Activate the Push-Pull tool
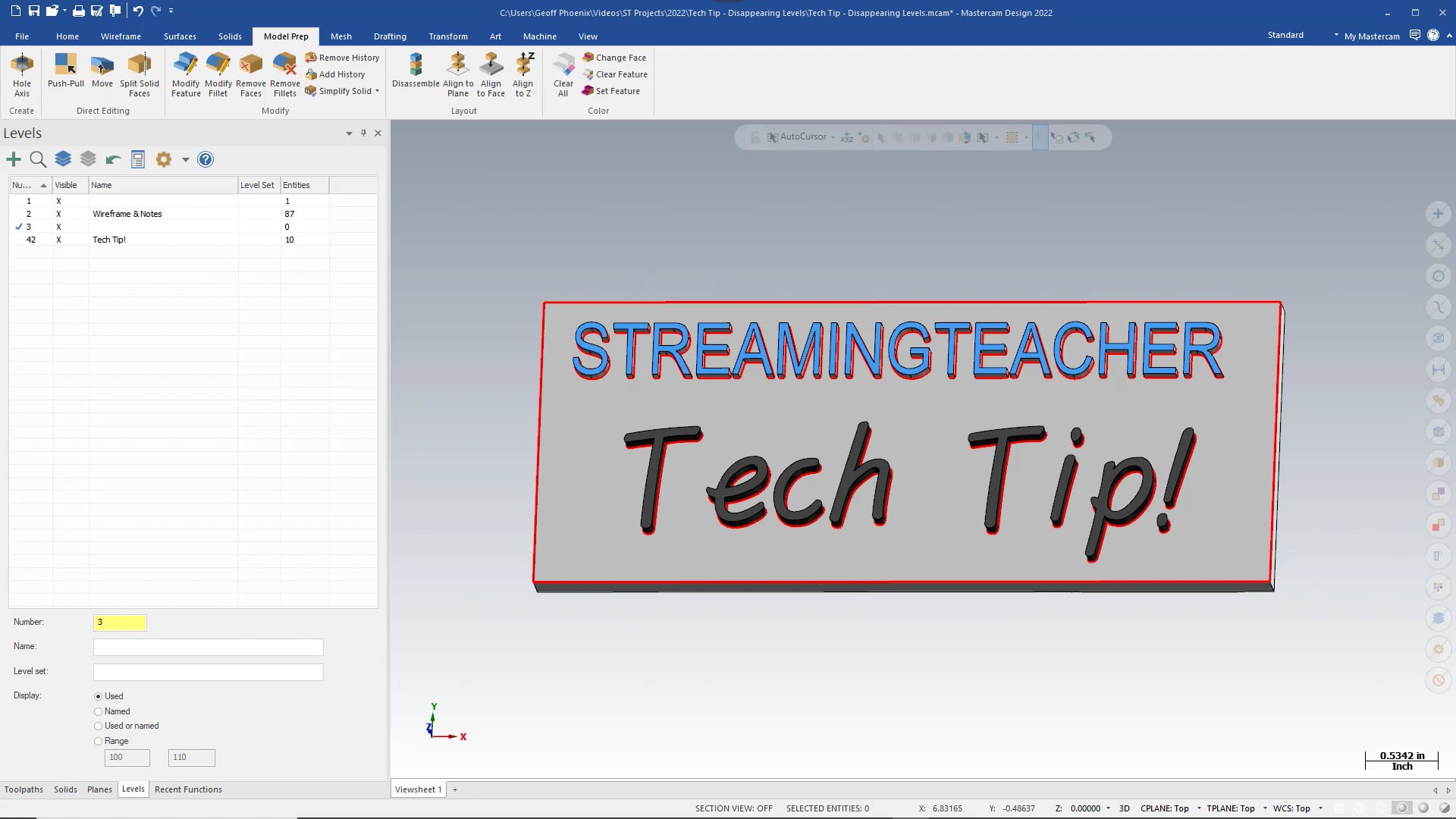 [x=66, y=70]
